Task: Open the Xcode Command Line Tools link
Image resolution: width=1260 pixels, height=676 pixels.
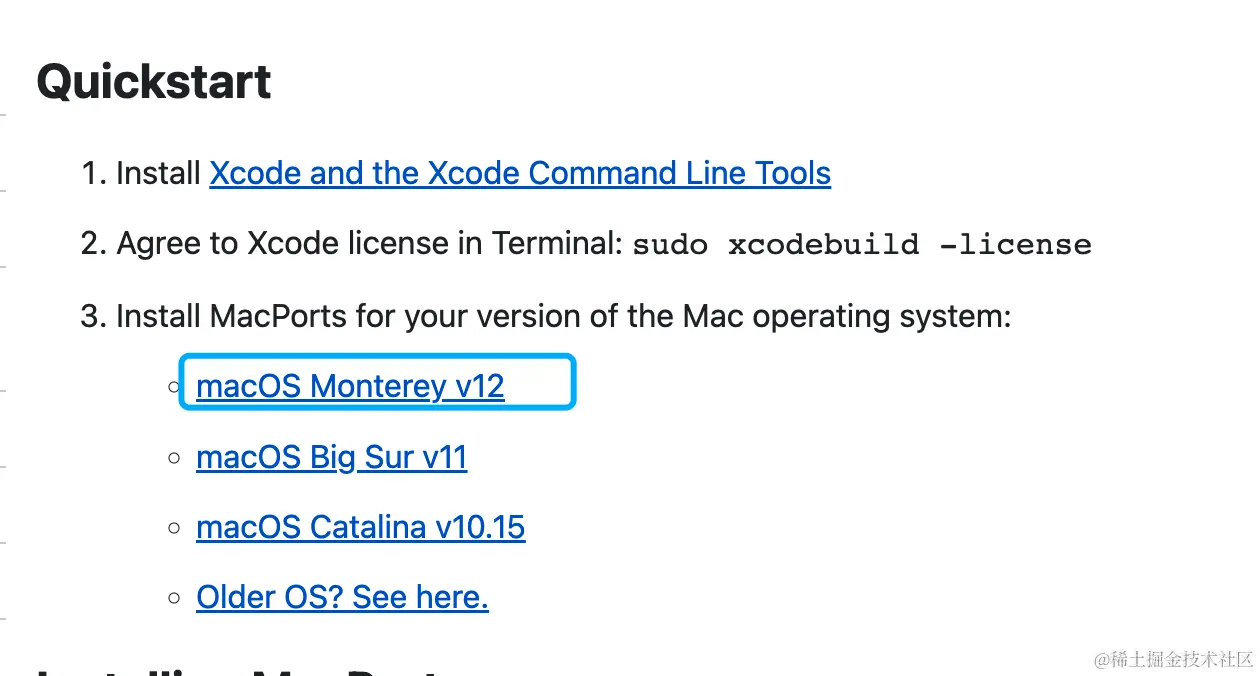Action: 520,173
